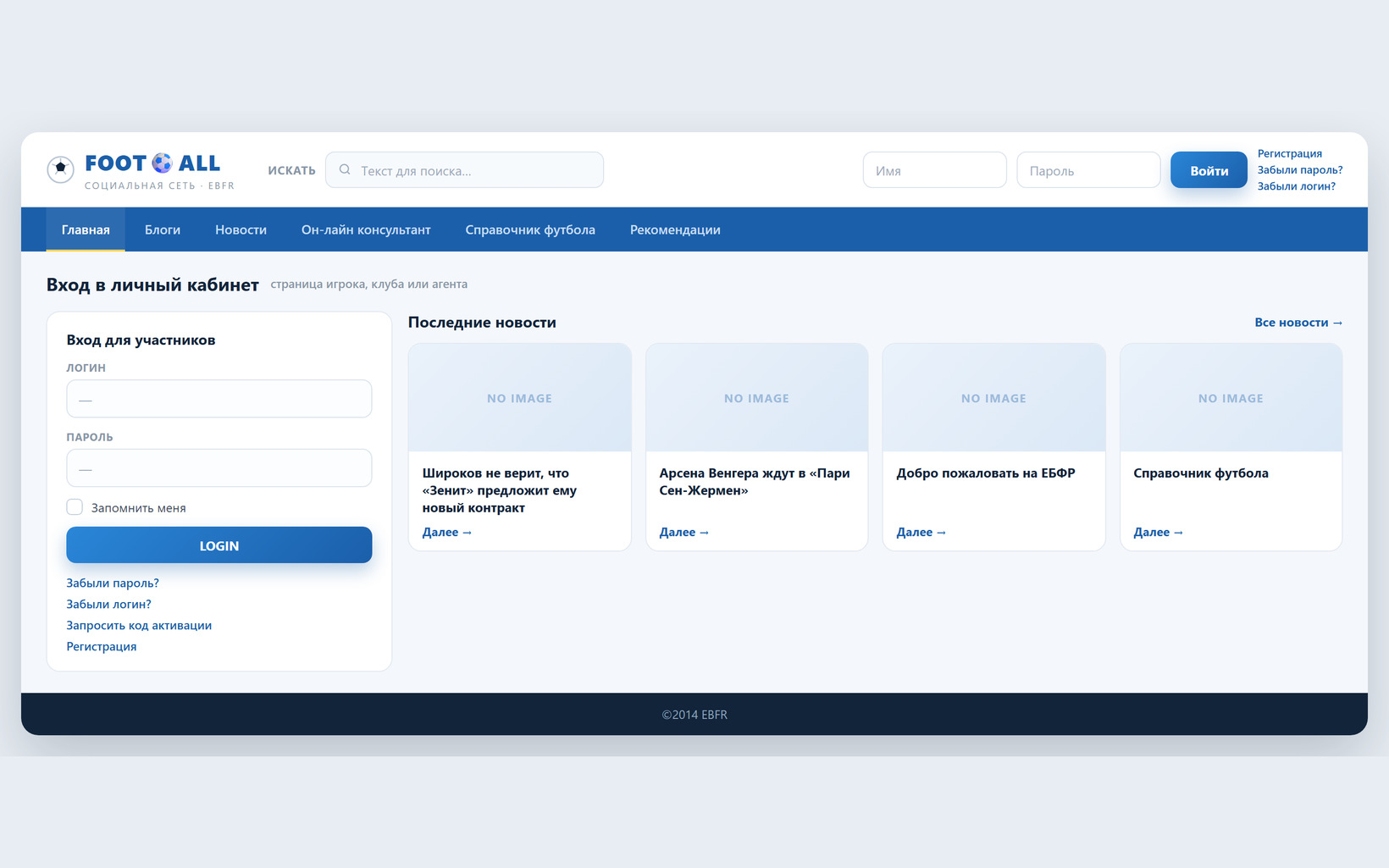Click the FOOTBALL site logo title
Image resolution: width=1389 pixels, height=868 pixels.
pyautogui.click(x=152, y=163)
